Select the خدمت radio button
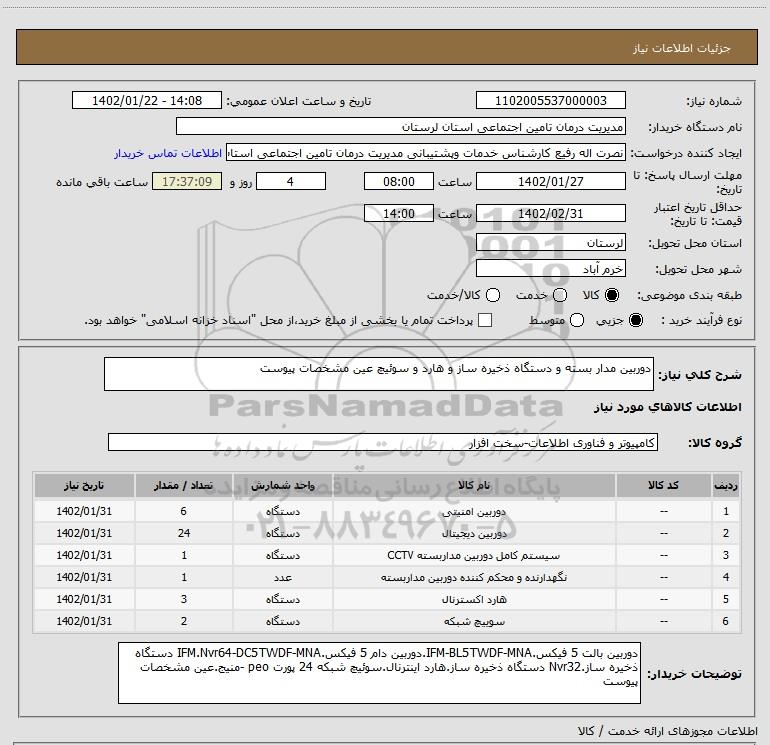770x745 pixels. [x=560, y=295]
